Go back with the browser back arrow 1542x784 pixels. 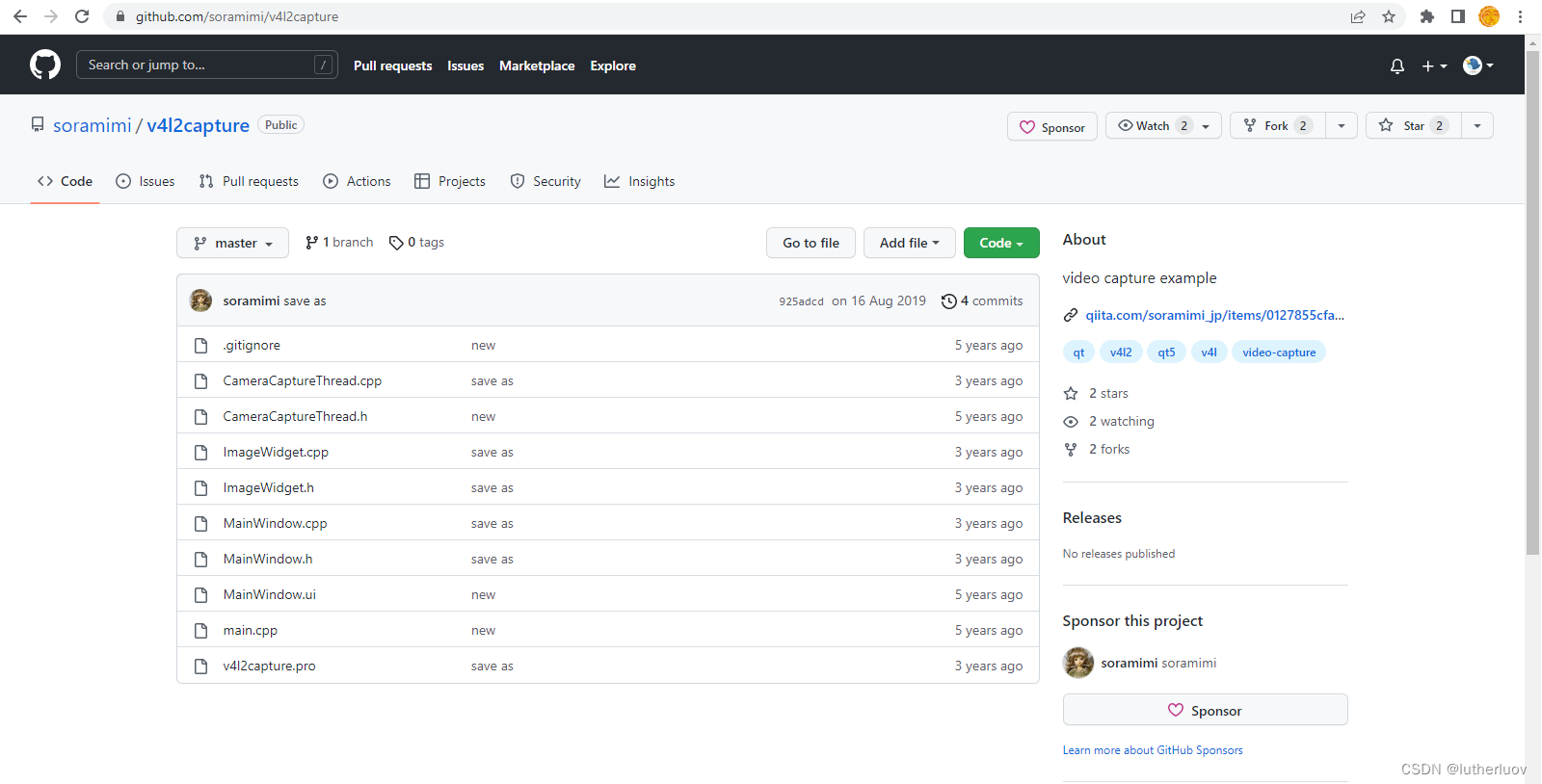coord(20,16)
